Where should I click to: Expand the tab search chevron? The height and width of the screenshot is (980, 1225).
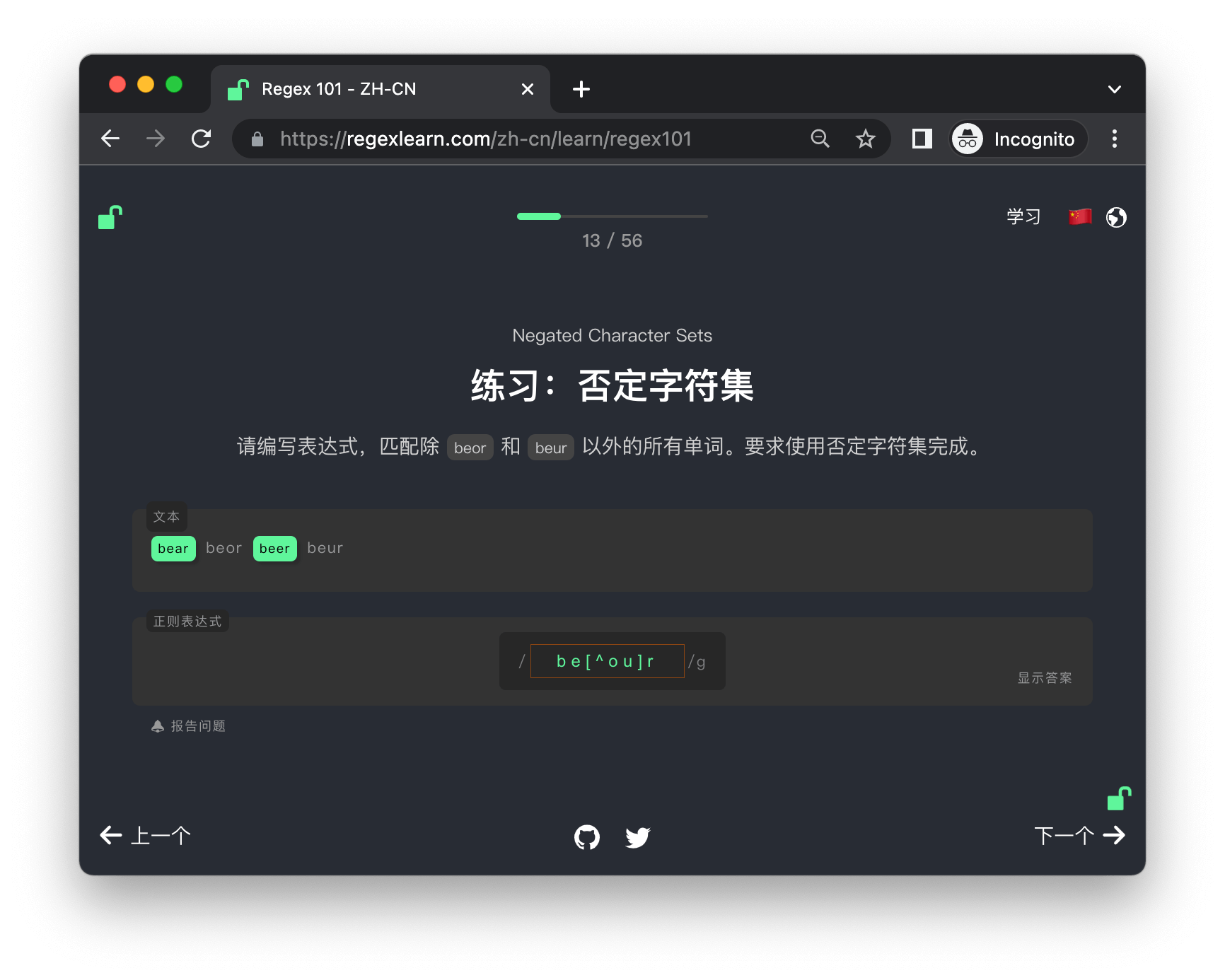1115,89
